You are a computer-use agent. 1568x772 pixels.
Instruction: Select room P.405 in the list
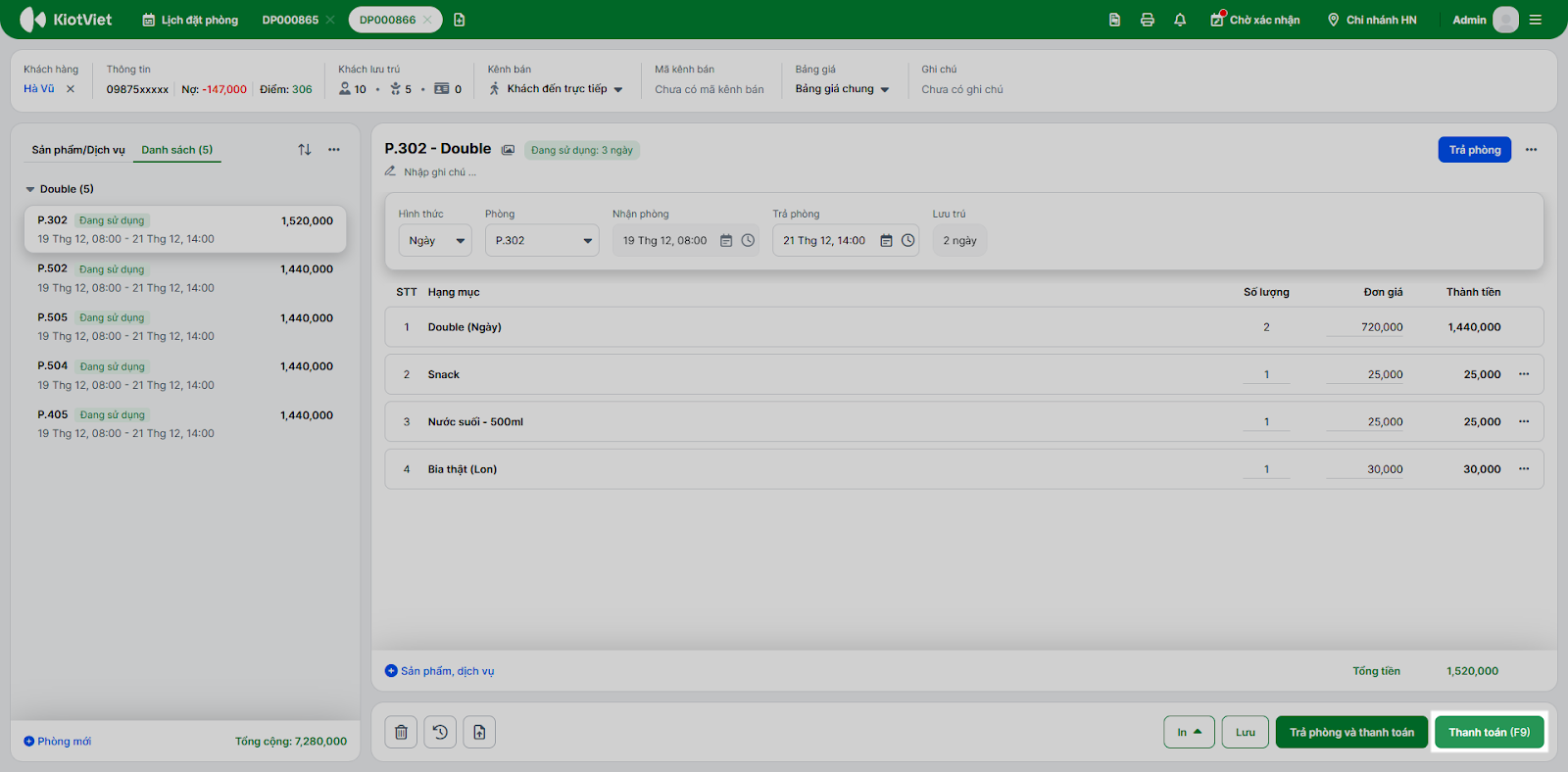185,424
